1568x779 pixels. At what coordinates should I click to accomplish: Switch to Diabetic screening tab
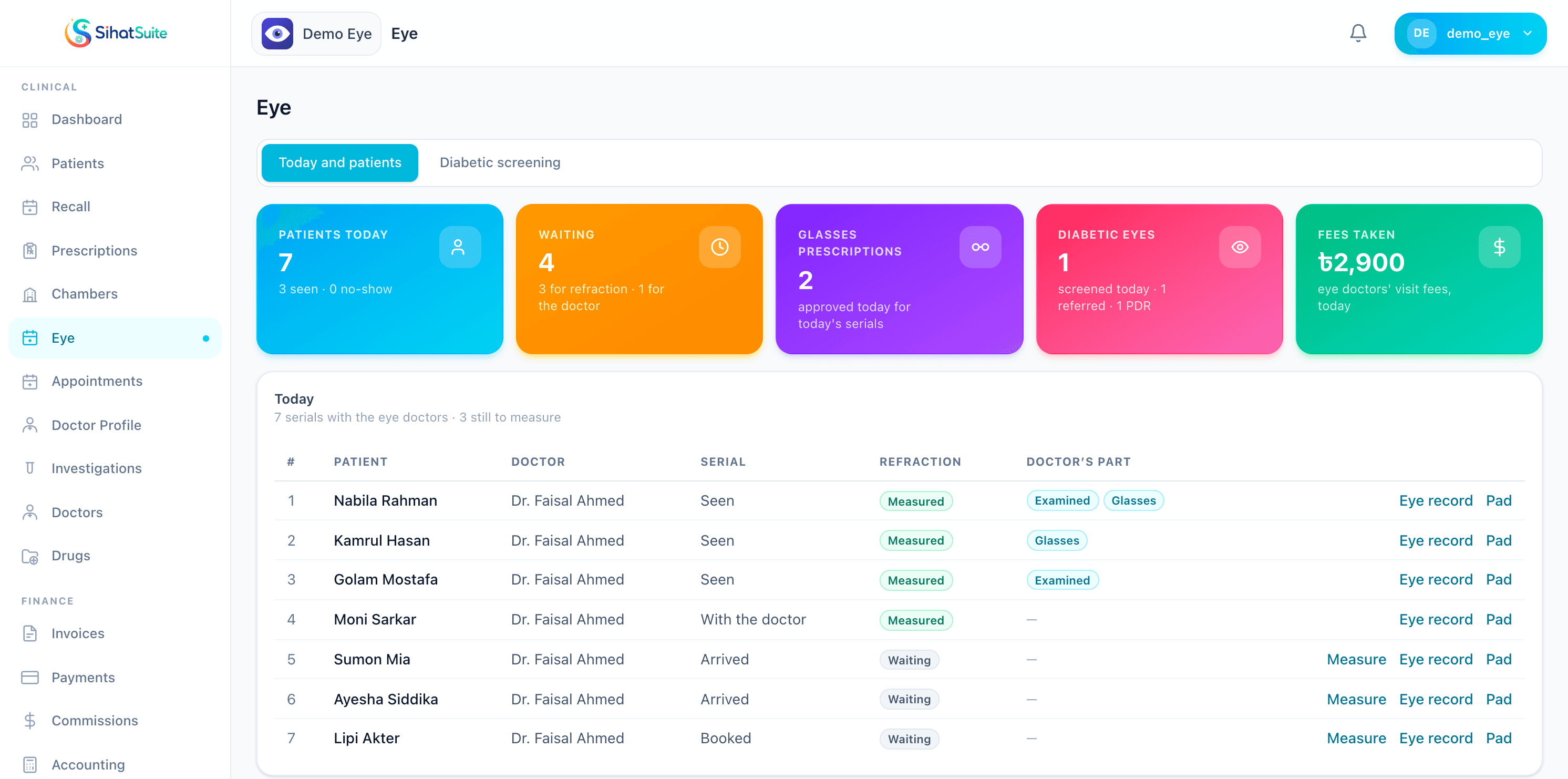pyautogui.click(x=500, y=162)
